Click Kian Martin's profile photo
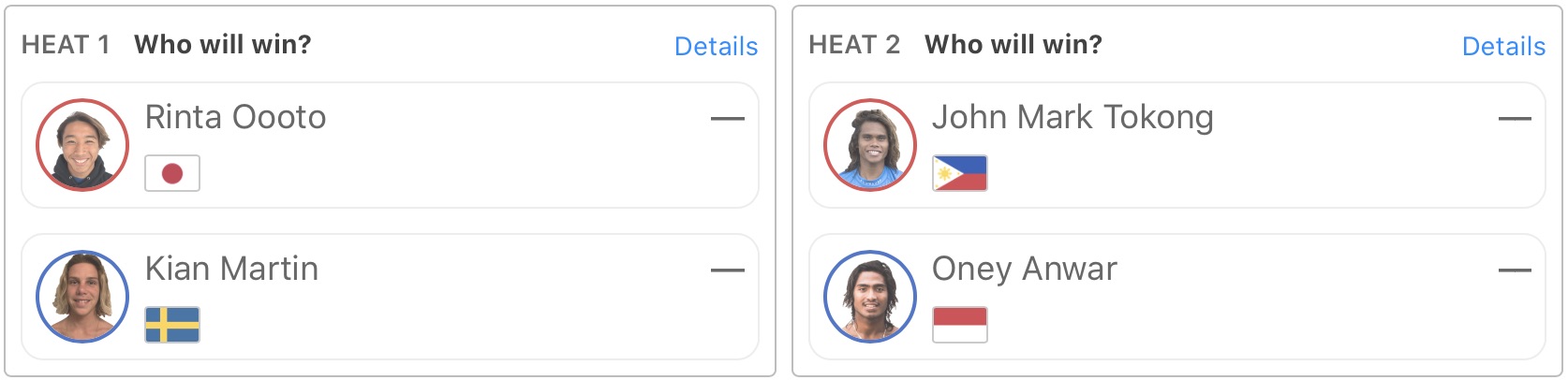The height and width of the screenshot is (380, 1568). click(82, 297)
